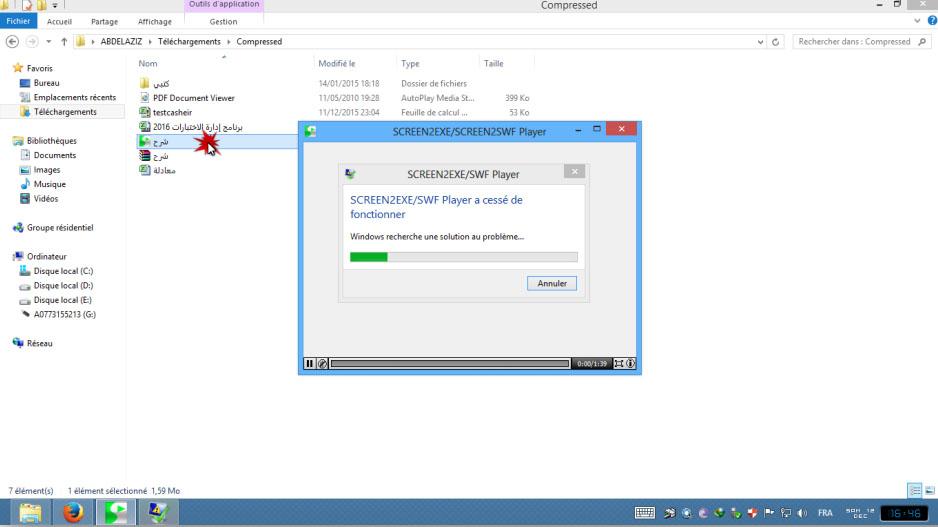Open the Fichier ribbon tab
The height and width of the screenshot is (527, 938).
[x=19, y=21]
